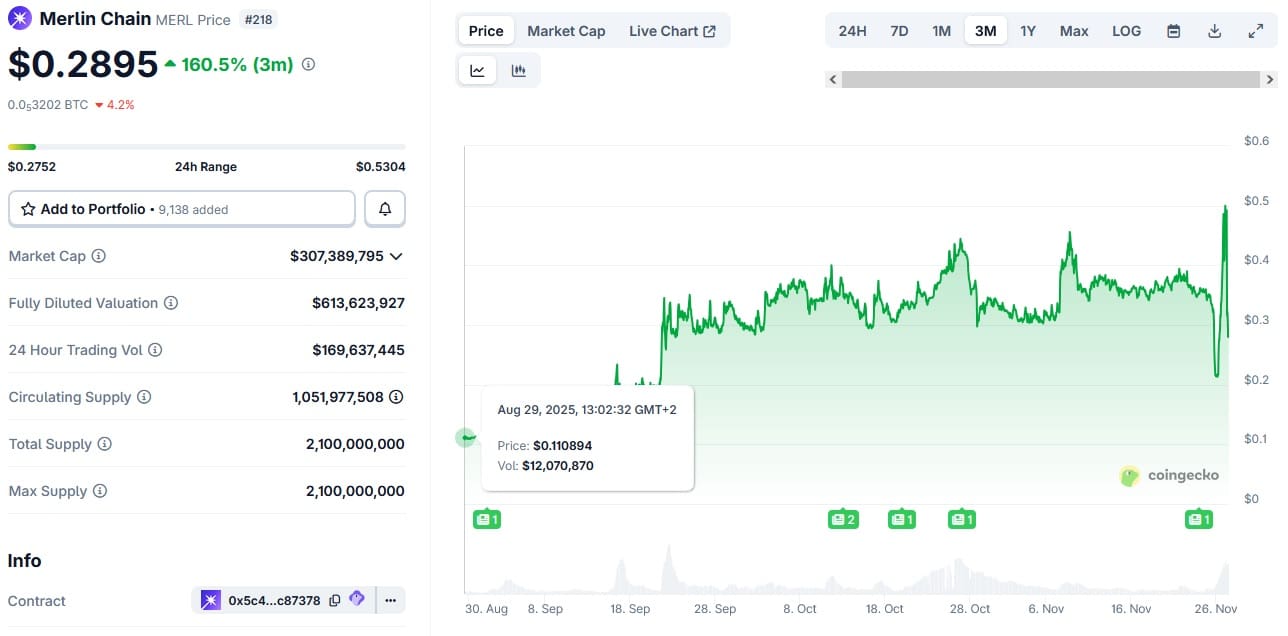The height and width of the screenshot is (636, 1288).
Task: Switch to line chart view icon
Action: coord(478,70)
